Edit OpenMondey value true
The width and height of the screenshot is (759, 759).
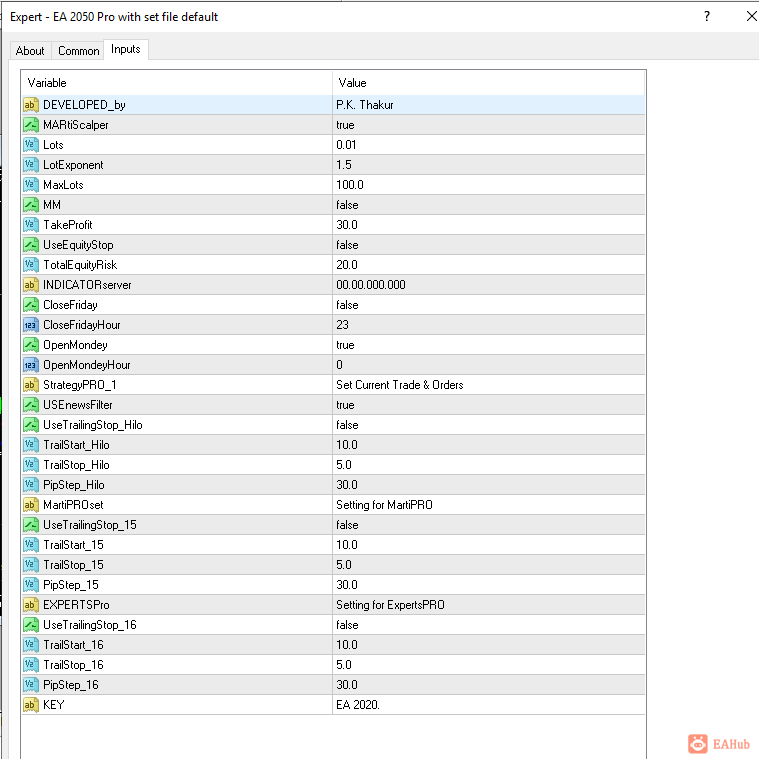pyautogui.click(x=488, y=345)
